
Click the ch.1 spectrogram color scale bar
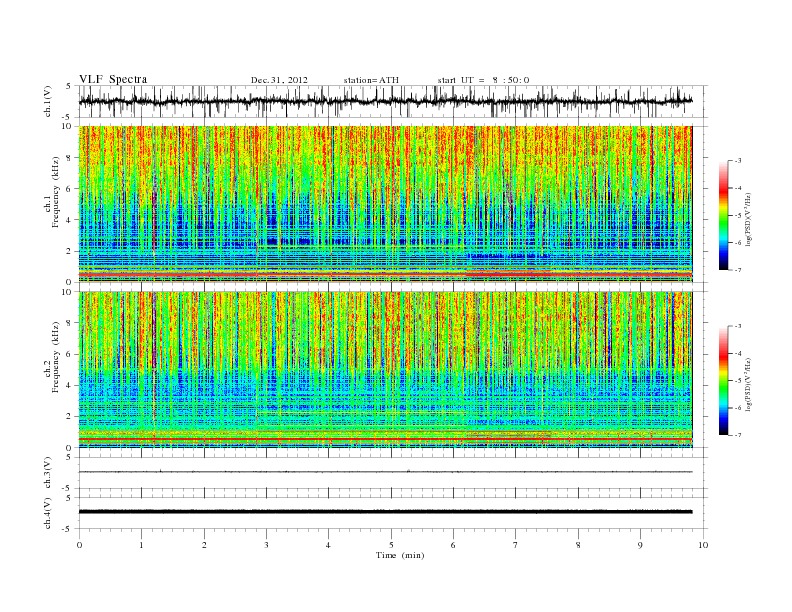(724, 215)
